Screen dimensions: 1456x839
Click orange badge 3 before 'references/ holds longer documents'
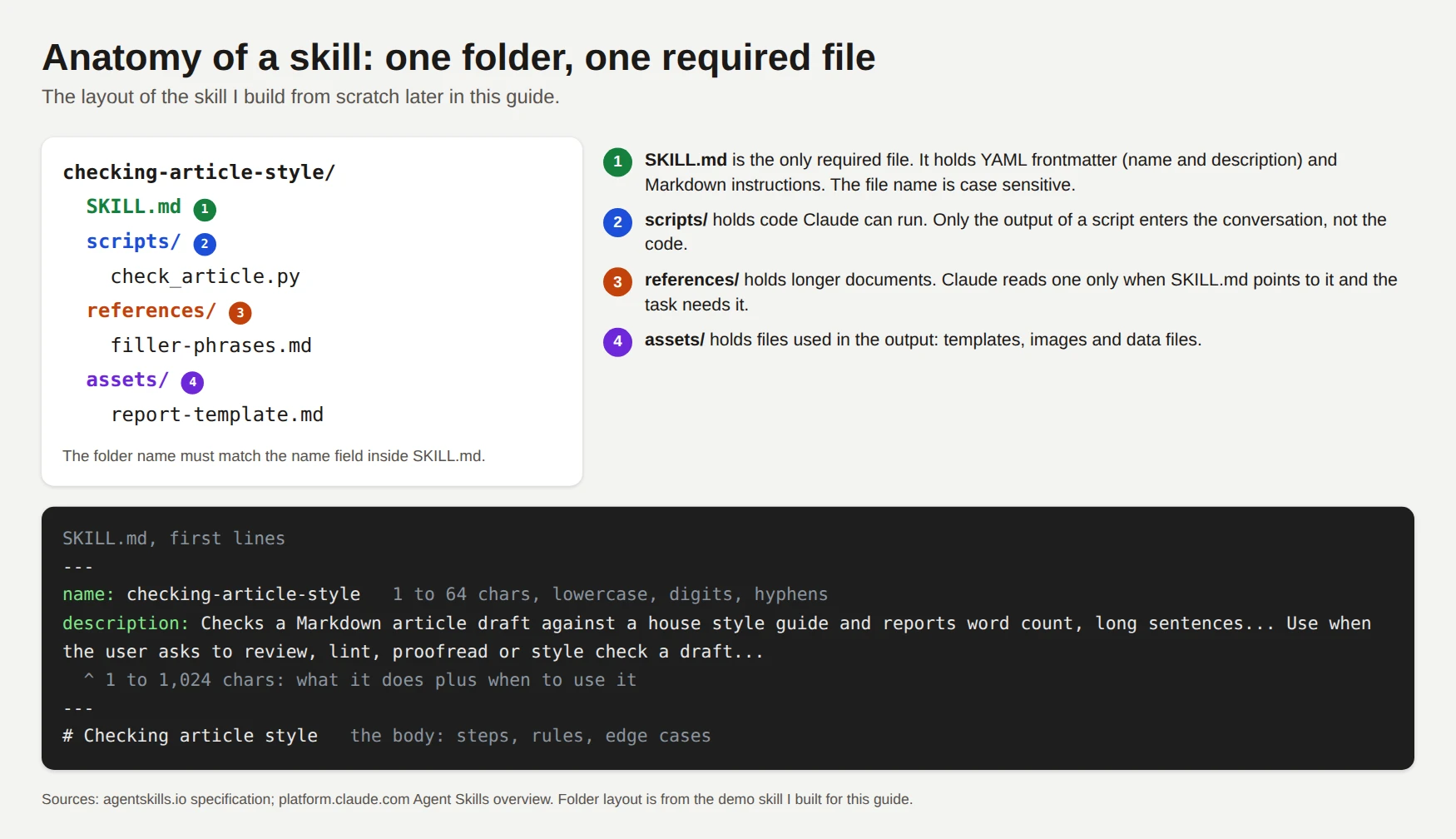coord(617,282)
